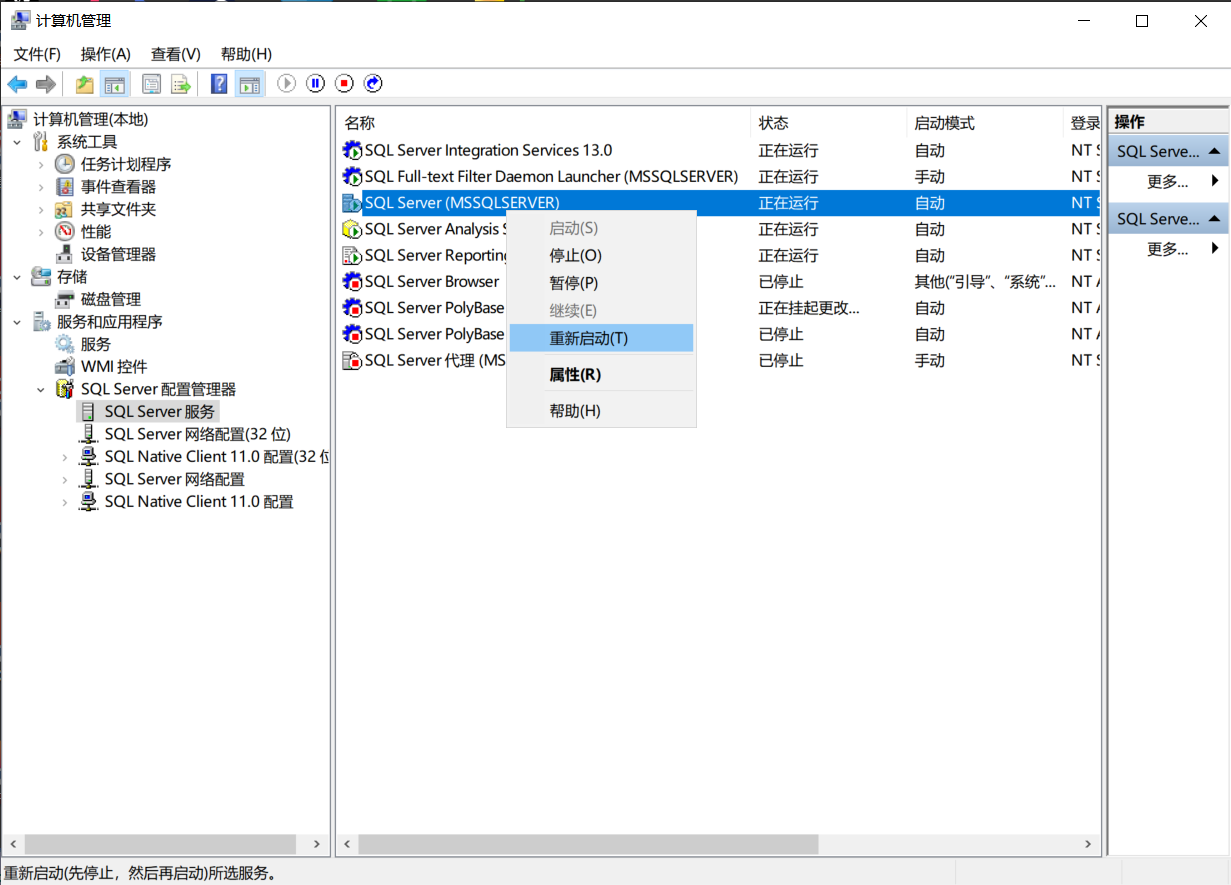The image size is (1231, 885).
Task: Click the 事件查看器 icon in tree
Action: [64, 187]
